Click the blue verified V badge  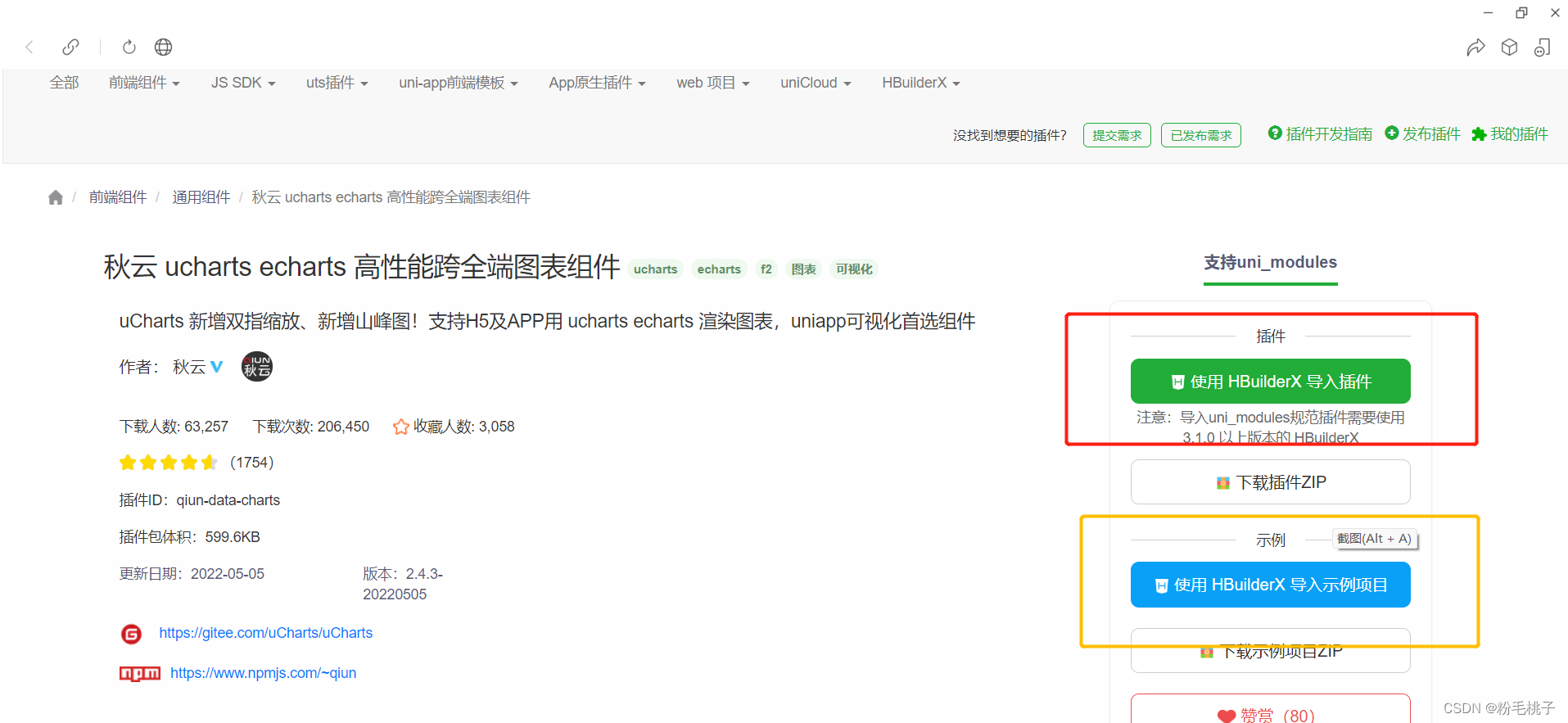pyautogui.click(x=217, y=367)
